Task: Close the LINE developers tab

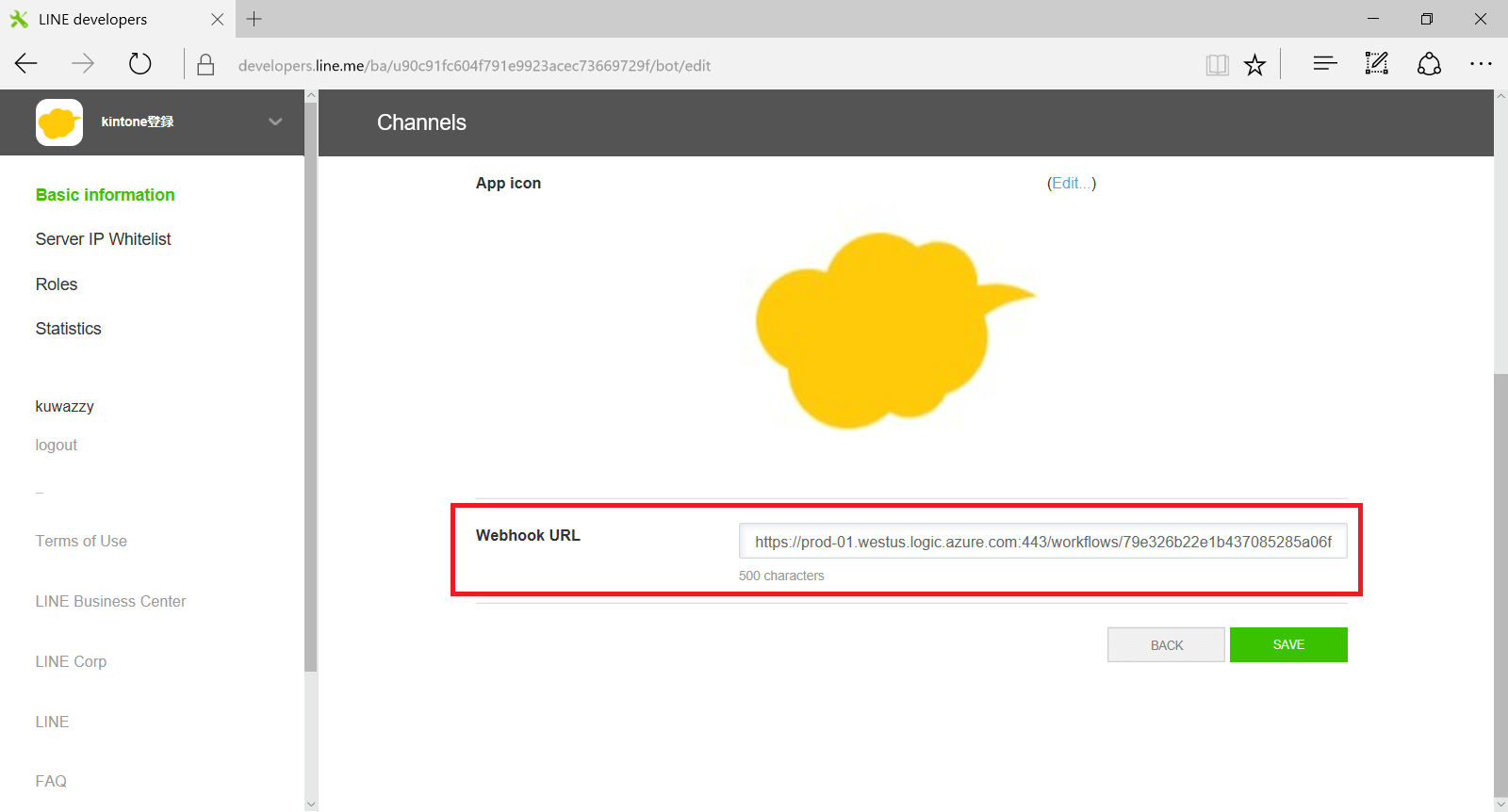Action: [218, 19]
